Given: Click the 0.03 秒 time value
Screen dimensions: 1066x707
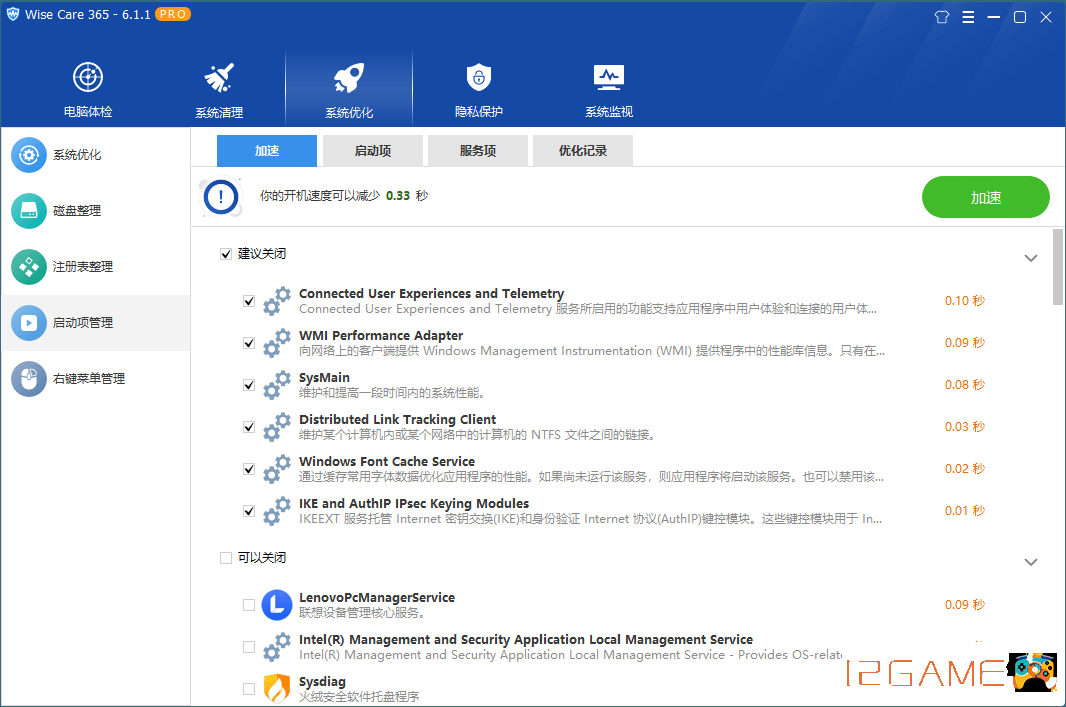Looking at the screenshot, I should pos(965,427).
